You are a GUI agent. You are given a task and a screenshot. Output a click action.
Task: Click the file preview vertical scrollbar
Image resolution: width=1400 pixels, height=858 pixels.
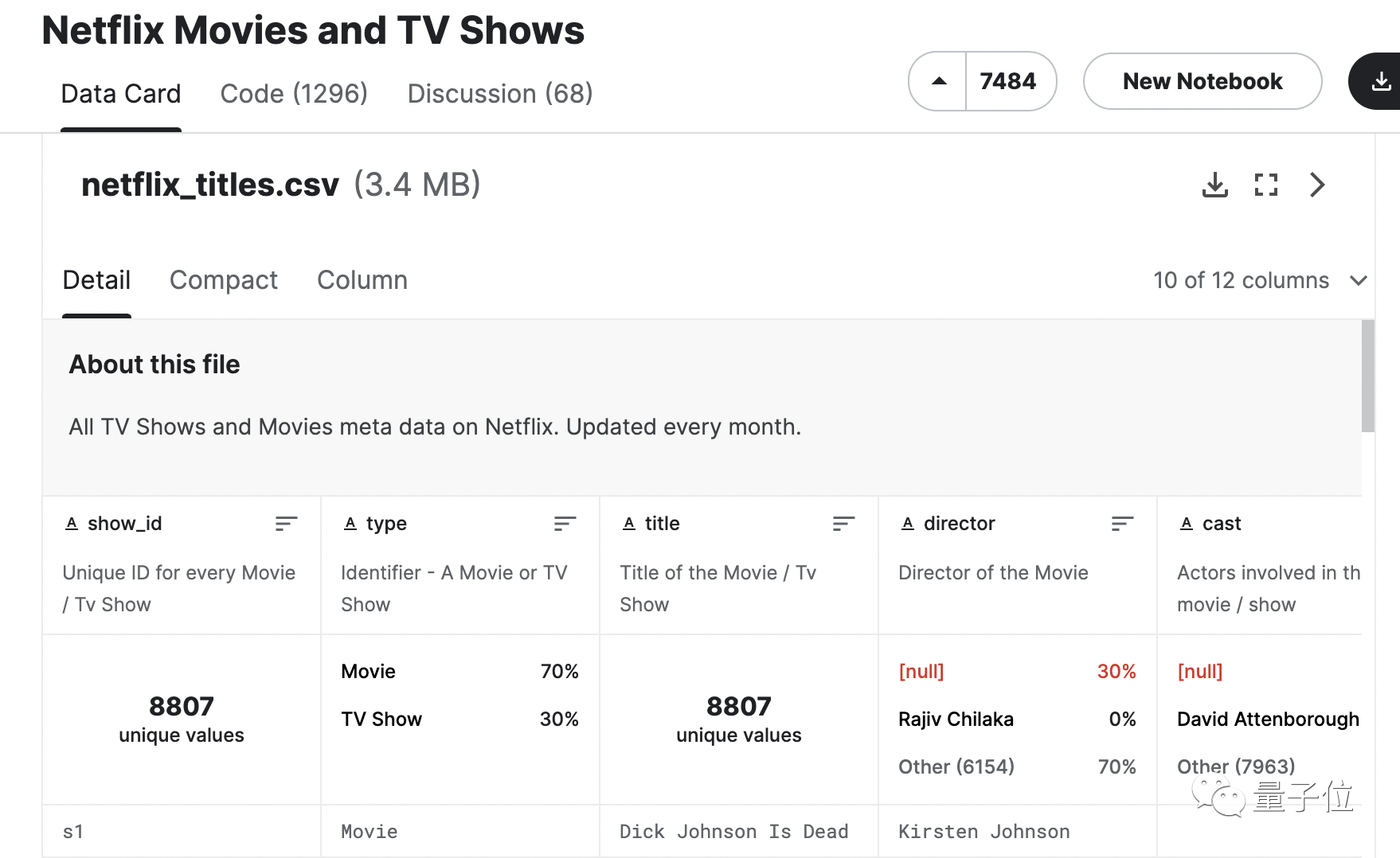click(1368, 376)
